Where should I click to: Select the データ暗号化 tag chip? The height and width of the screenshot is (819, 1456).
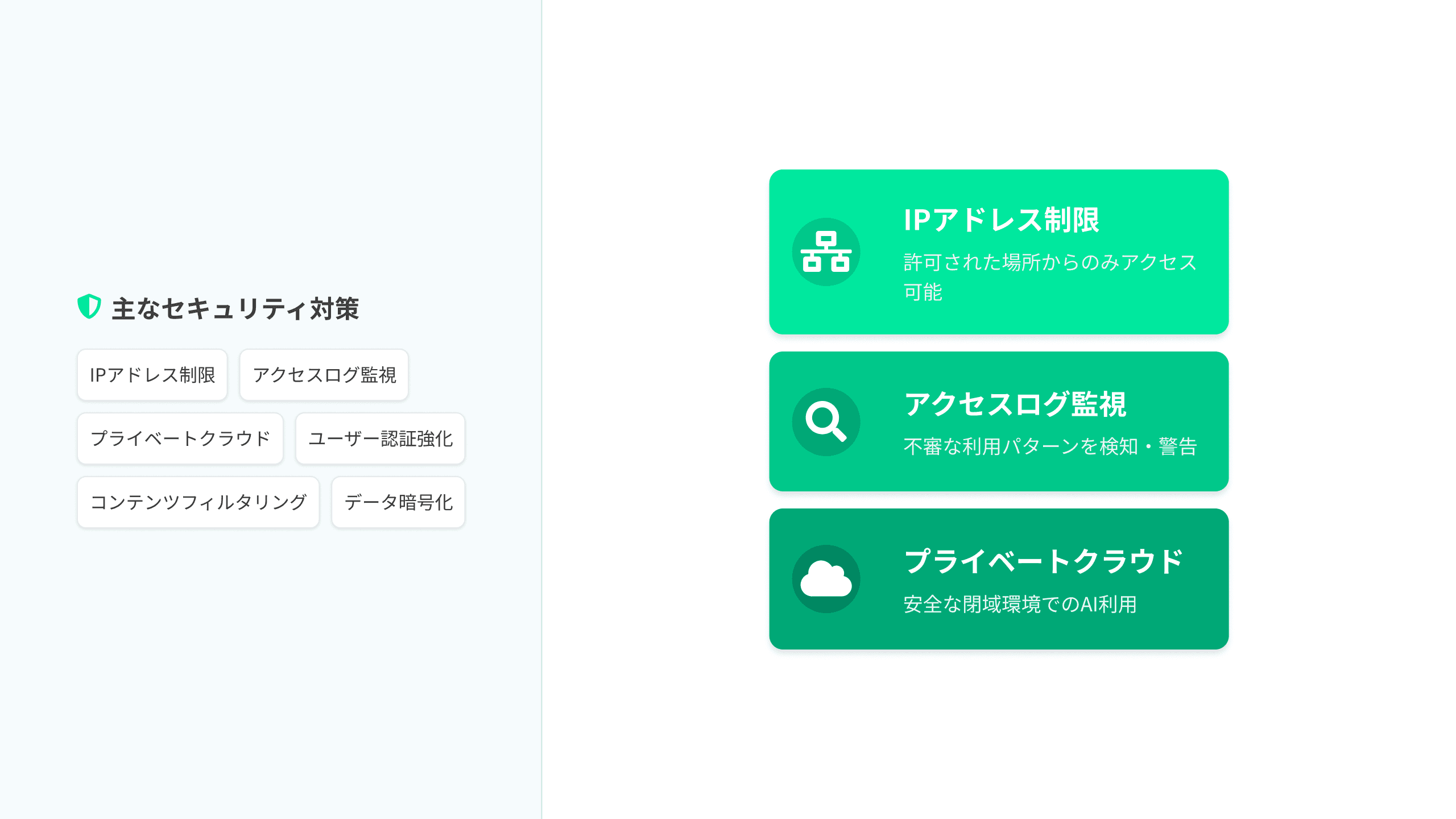point(398,502)
